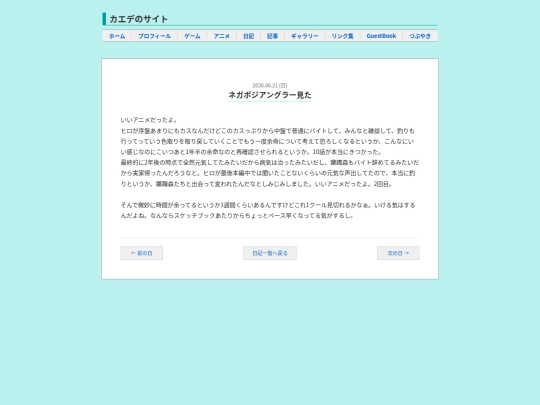Click the post title ネガポジアングラー見た

[x=270, y=95]
